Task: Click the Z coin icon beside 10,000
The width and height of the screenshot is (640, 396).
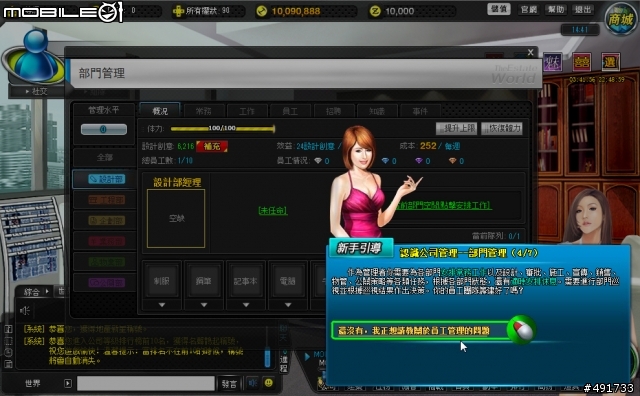Action: (x=375, y=11)
